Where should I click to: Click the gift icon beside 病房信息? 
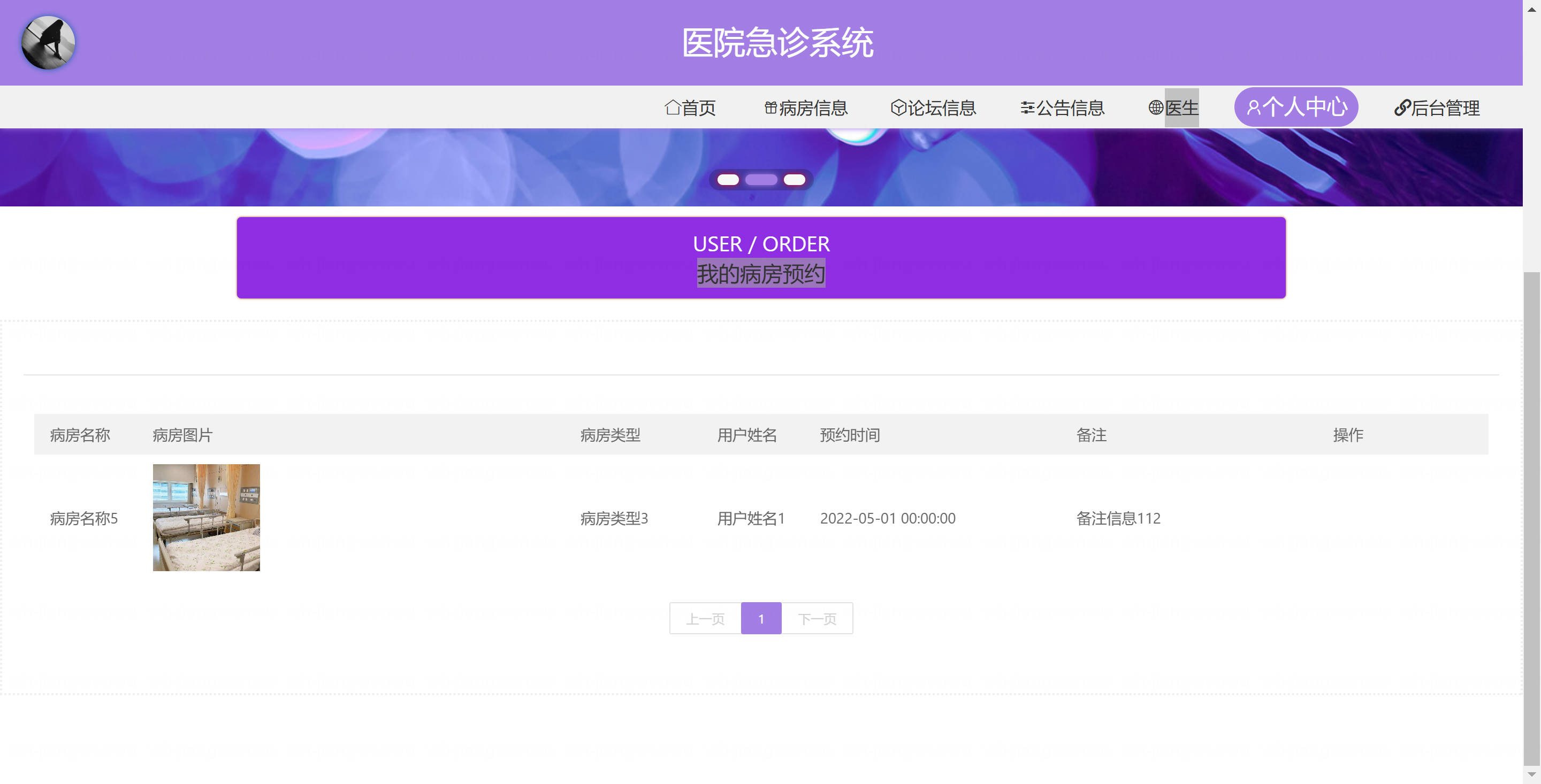(x=771, y=107)
